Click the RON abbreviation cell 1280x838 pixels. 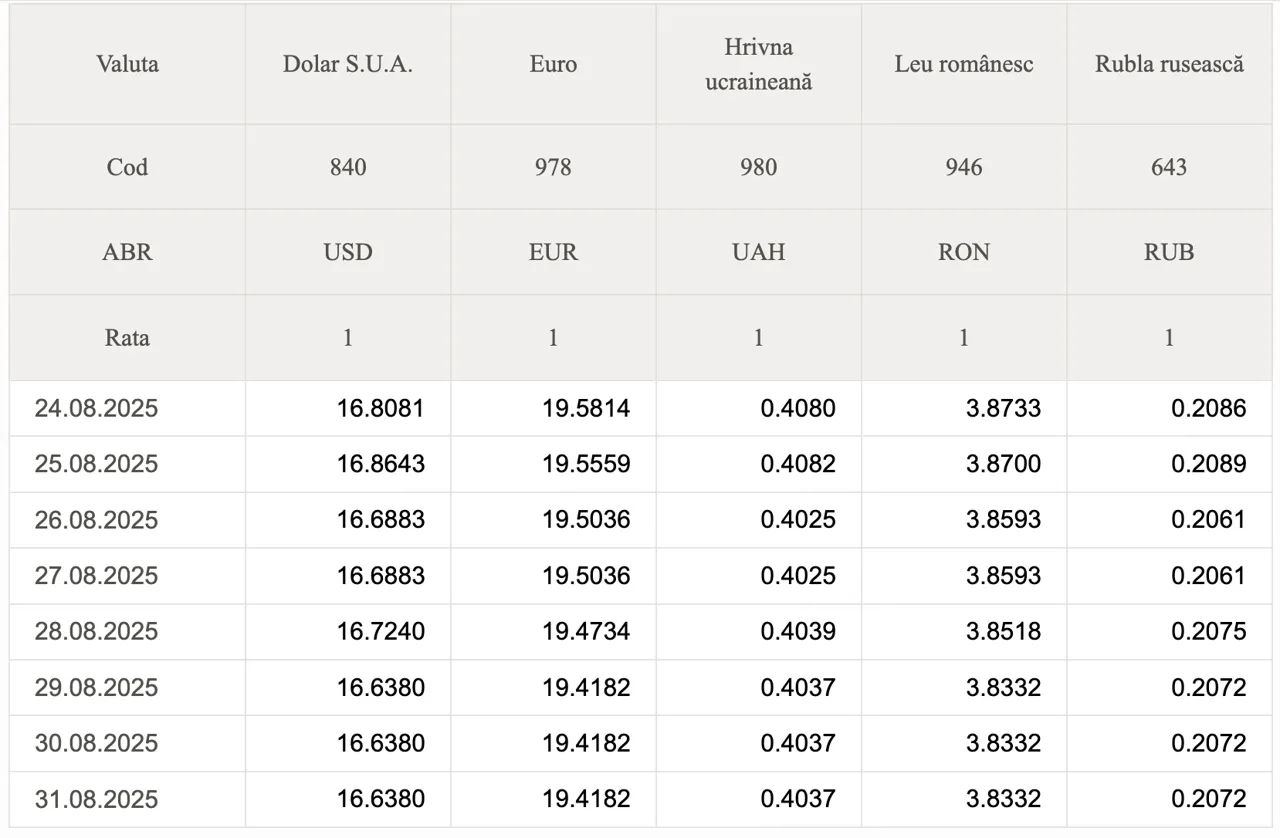(x=964, y=252)
